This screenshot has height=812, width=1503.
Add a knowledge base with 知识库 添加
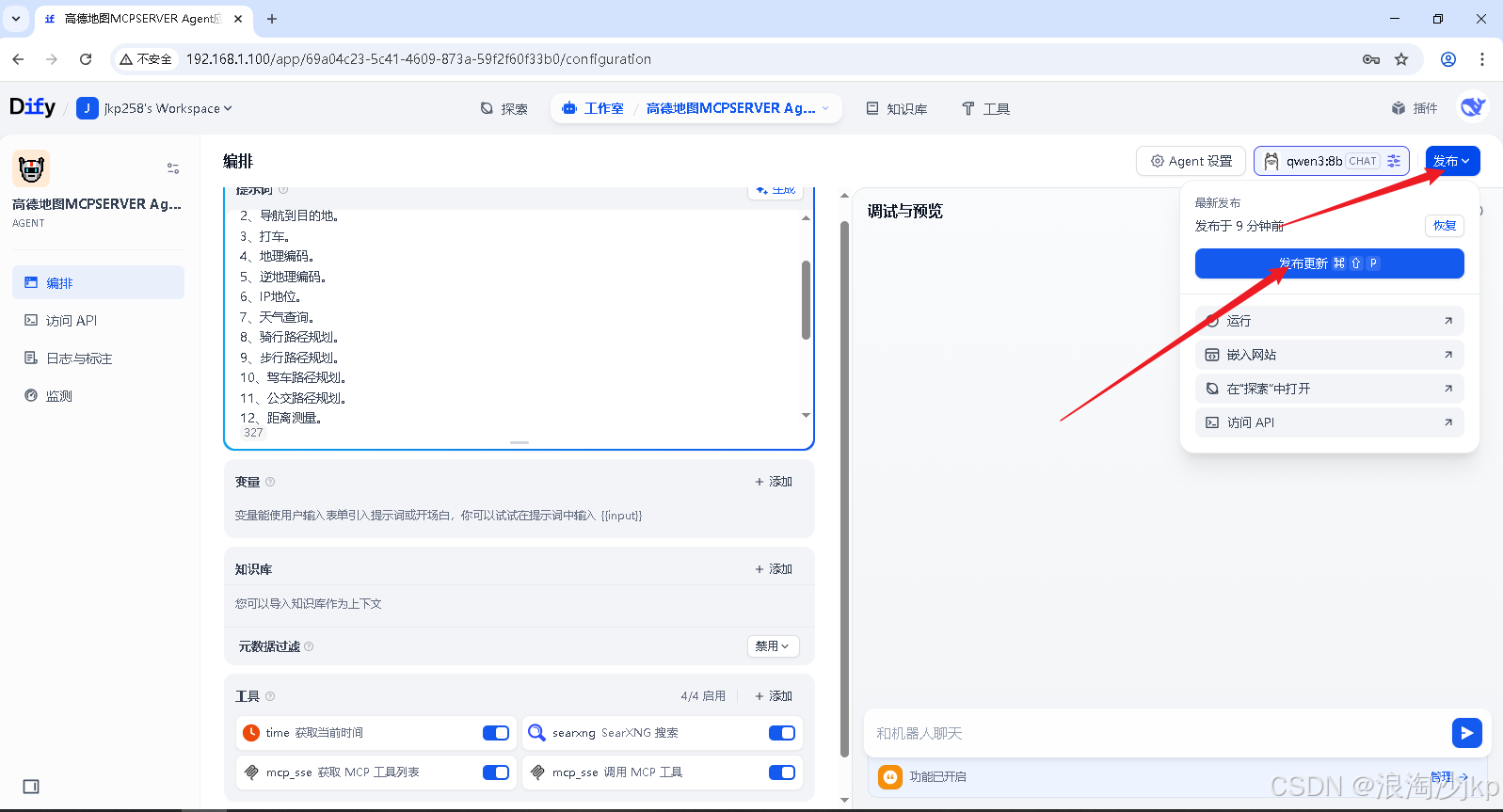pos(774,569)
